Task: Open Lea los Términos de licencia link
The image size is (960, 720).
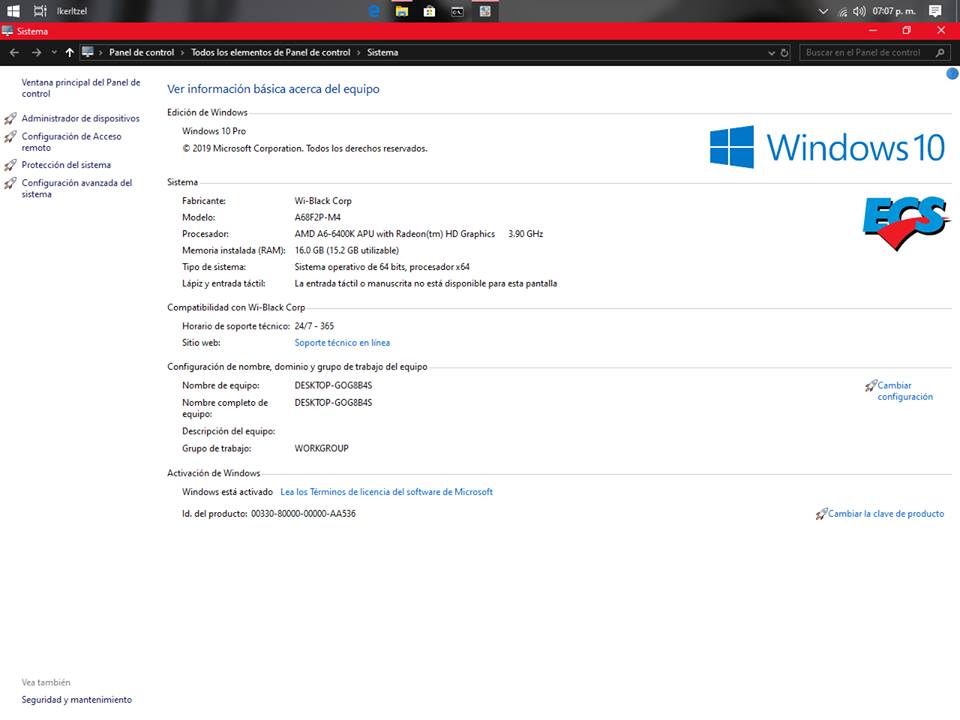Action: [x=386, y=492]
